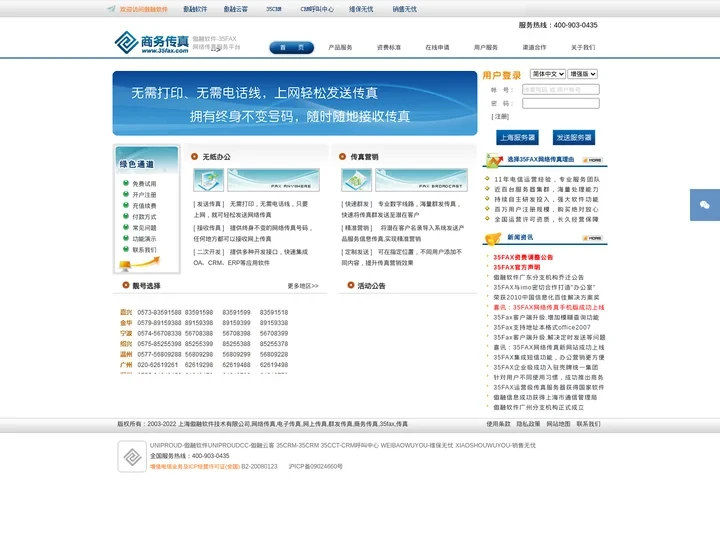Screen dimensions: 720x540
Task: Click fax number 0573-83591588
Action: 159,312
